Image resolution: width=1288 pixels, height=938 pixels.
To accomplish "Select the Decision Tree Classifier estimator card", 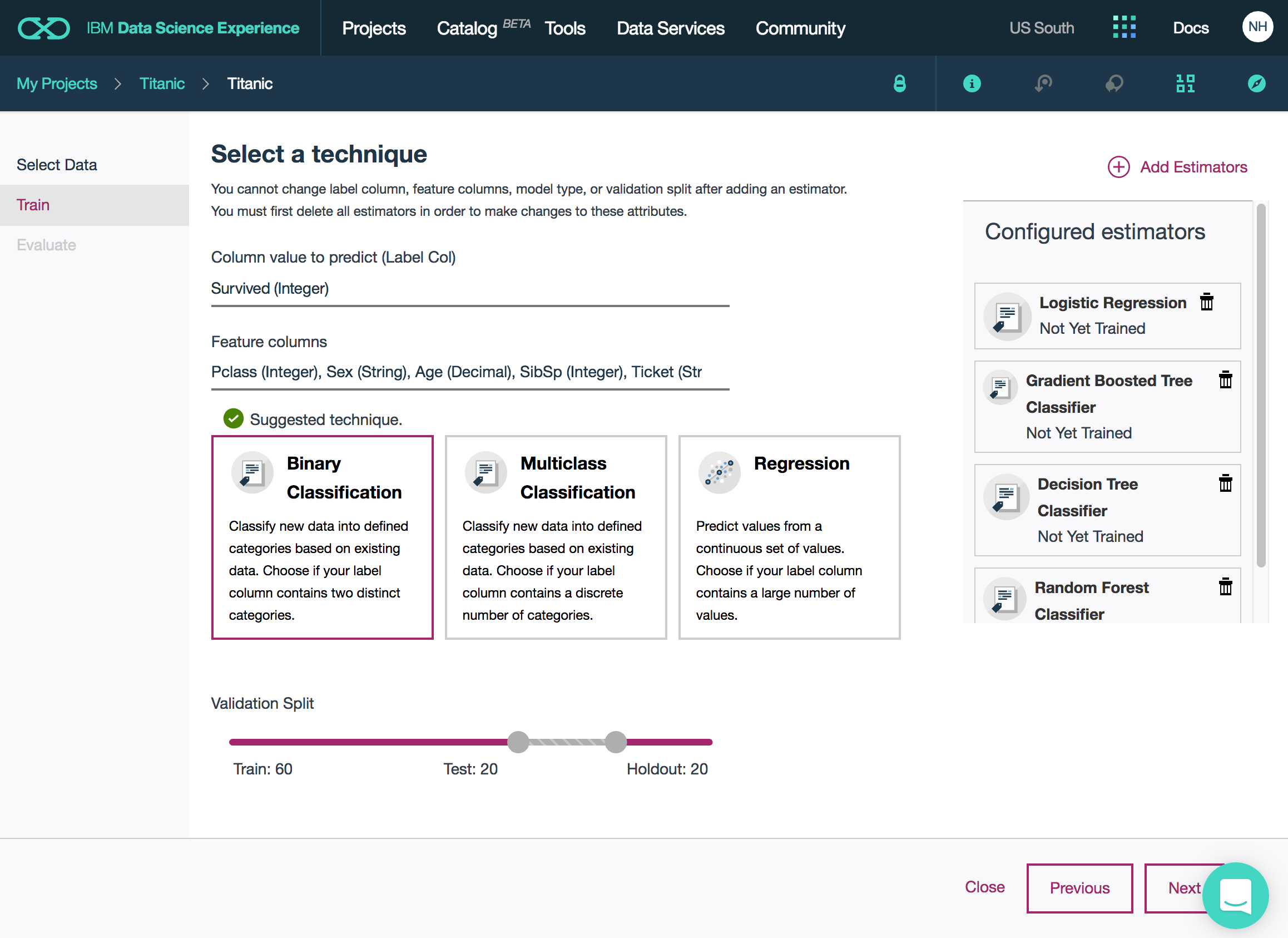I will point(1107,510).
